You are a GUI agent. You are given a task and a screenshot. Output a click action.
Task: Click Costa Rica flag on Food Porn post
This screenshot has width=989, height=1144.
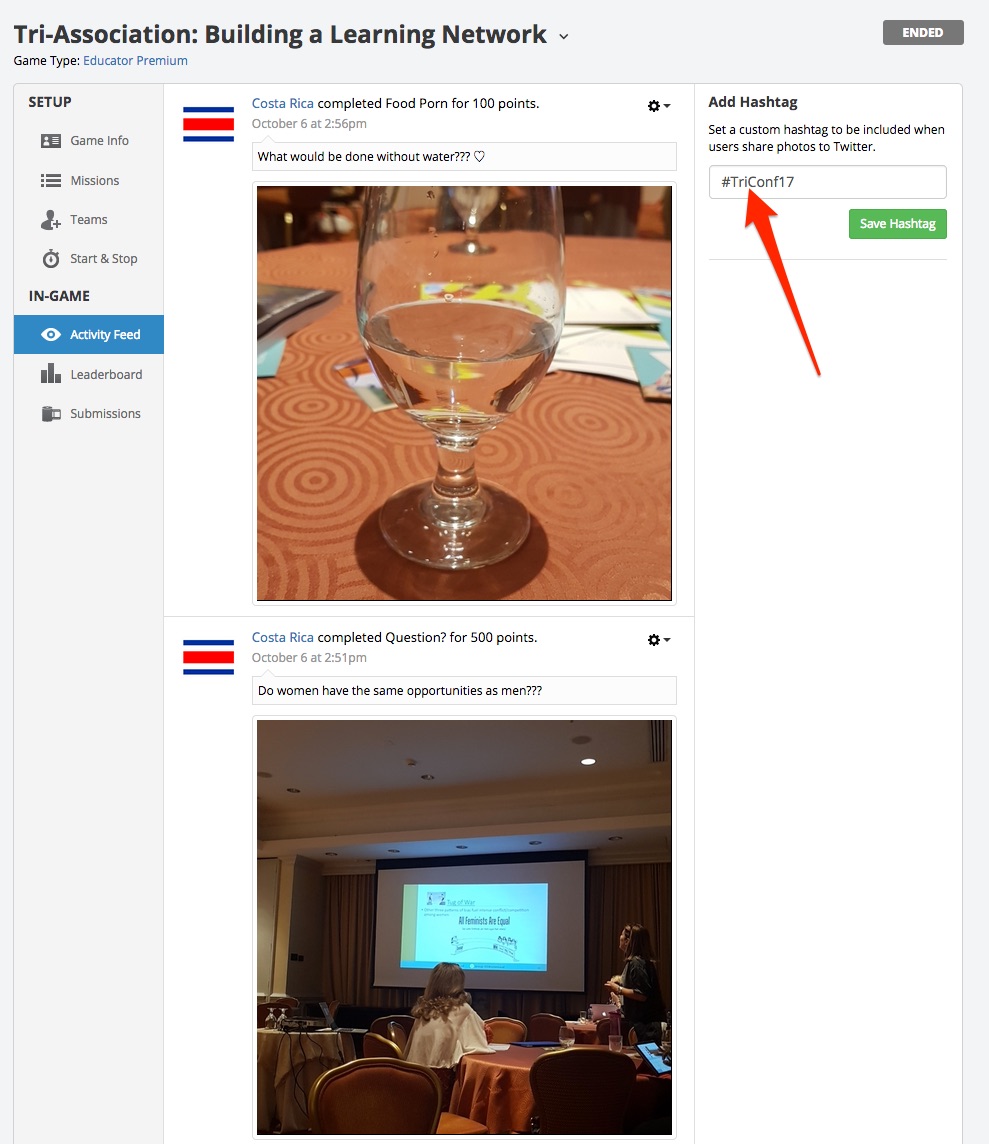[209, 124]
